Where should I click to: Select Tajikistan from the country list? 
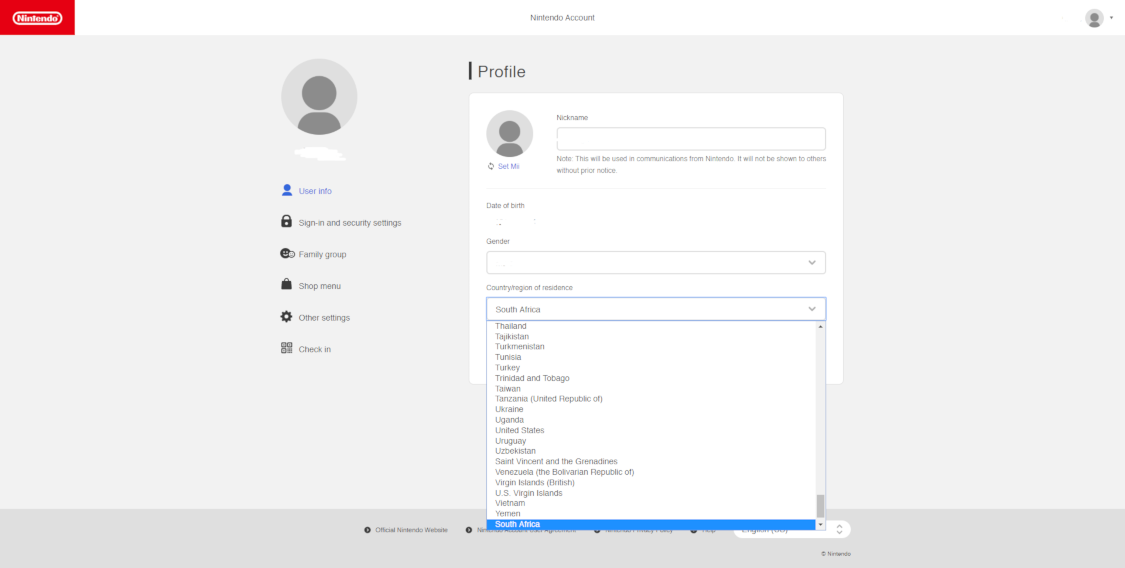pyautogui.click(x=651, y=336)
